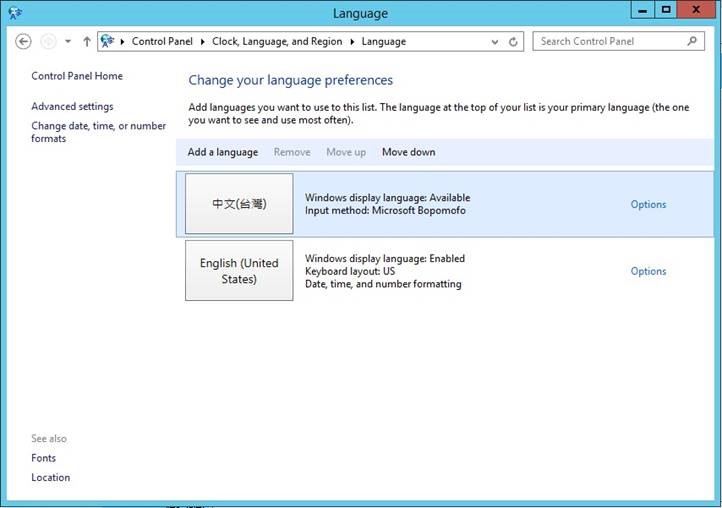
Task: Expand the chevron before Control Panel breadcrumb
Action: click(x=122, y=41)
